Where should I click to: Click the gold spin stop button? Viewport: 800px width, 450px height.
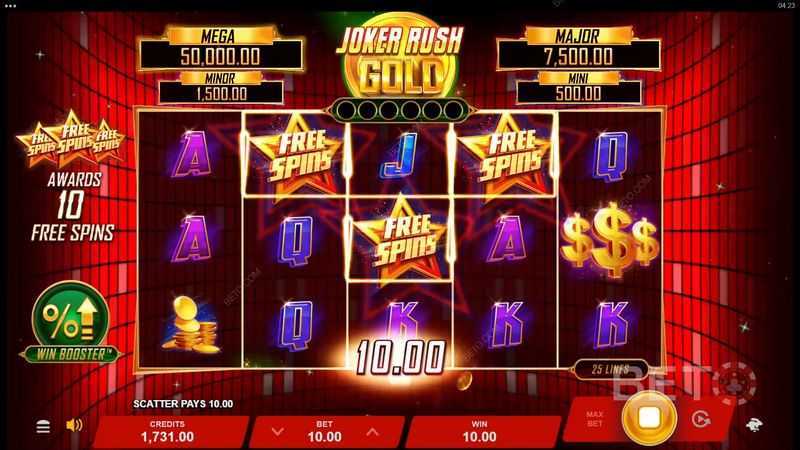coord(649,418)
